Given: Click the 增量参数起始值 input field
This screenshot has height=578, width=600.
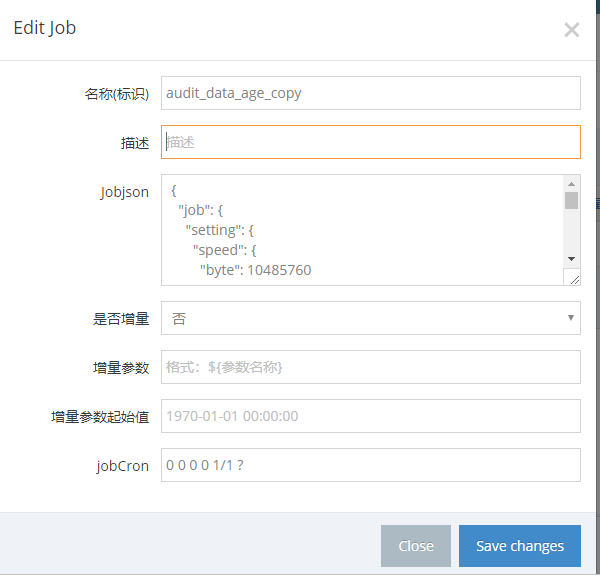Looking at the screenshot, I should (x=370, y=416).
